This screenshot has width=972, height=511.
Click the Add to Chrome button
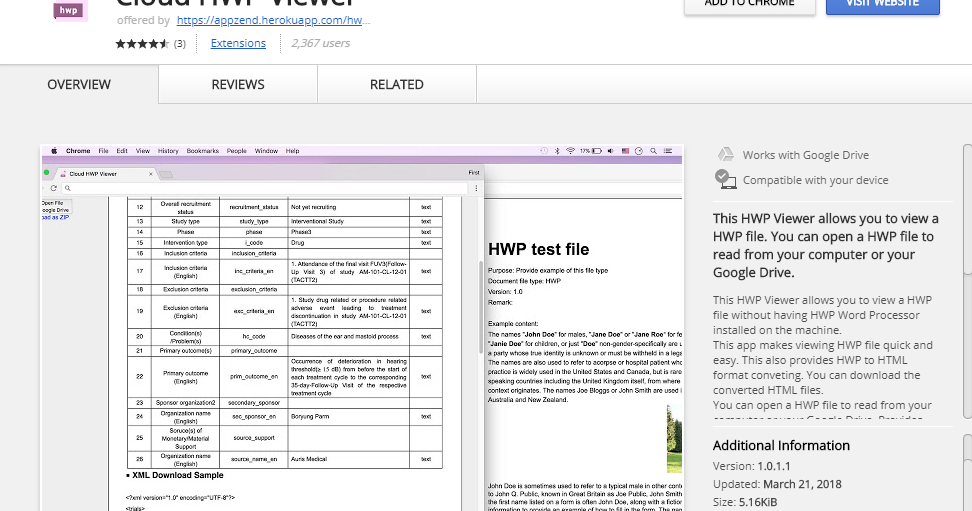749,5
